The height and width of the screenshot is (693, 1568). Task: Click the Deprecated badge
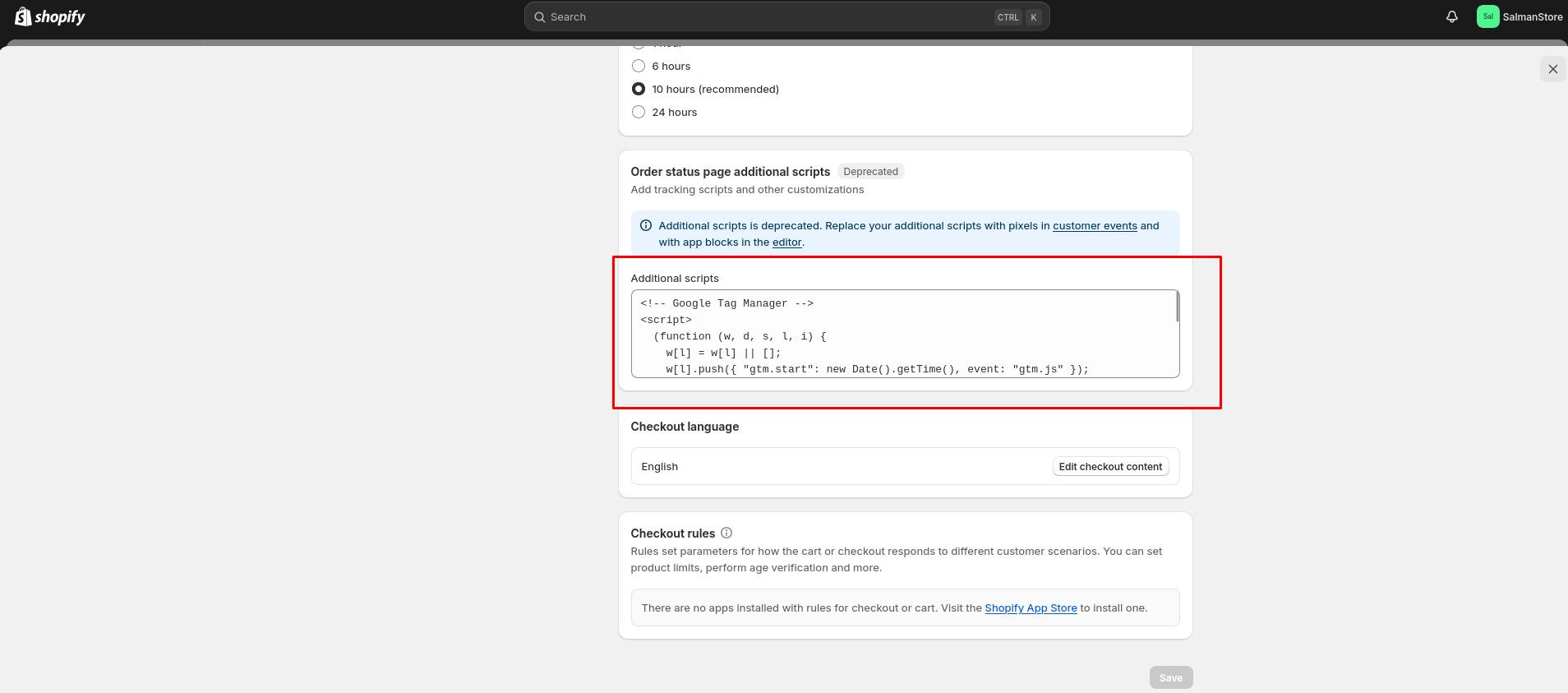click(x=870, y=171)
